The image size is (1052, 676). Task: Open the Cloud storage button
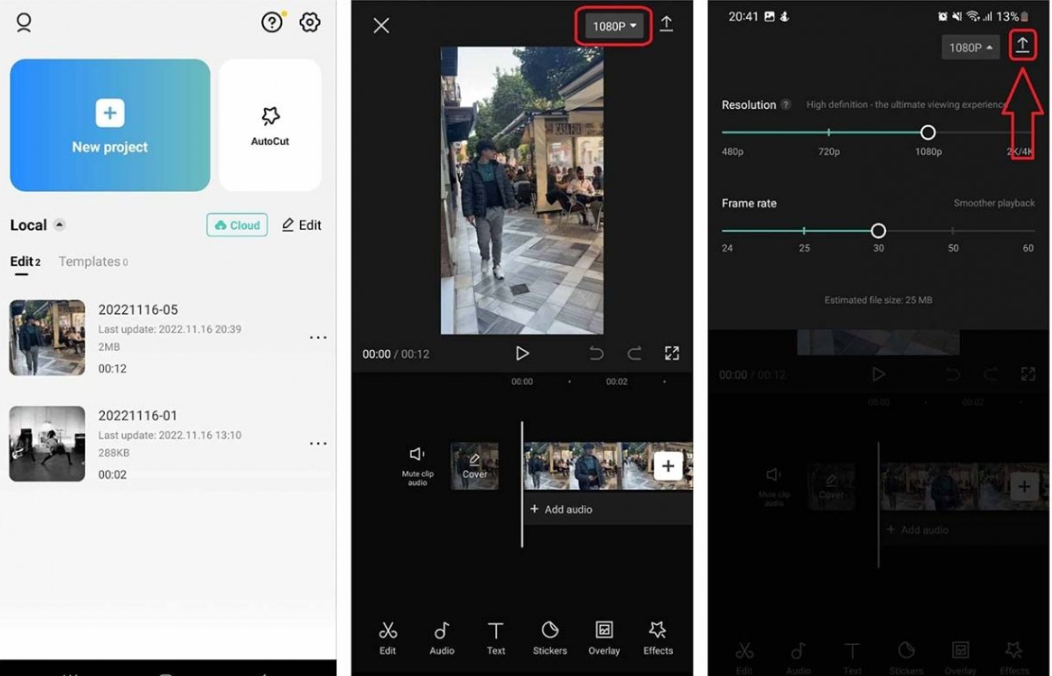click(x=237, y=225)
